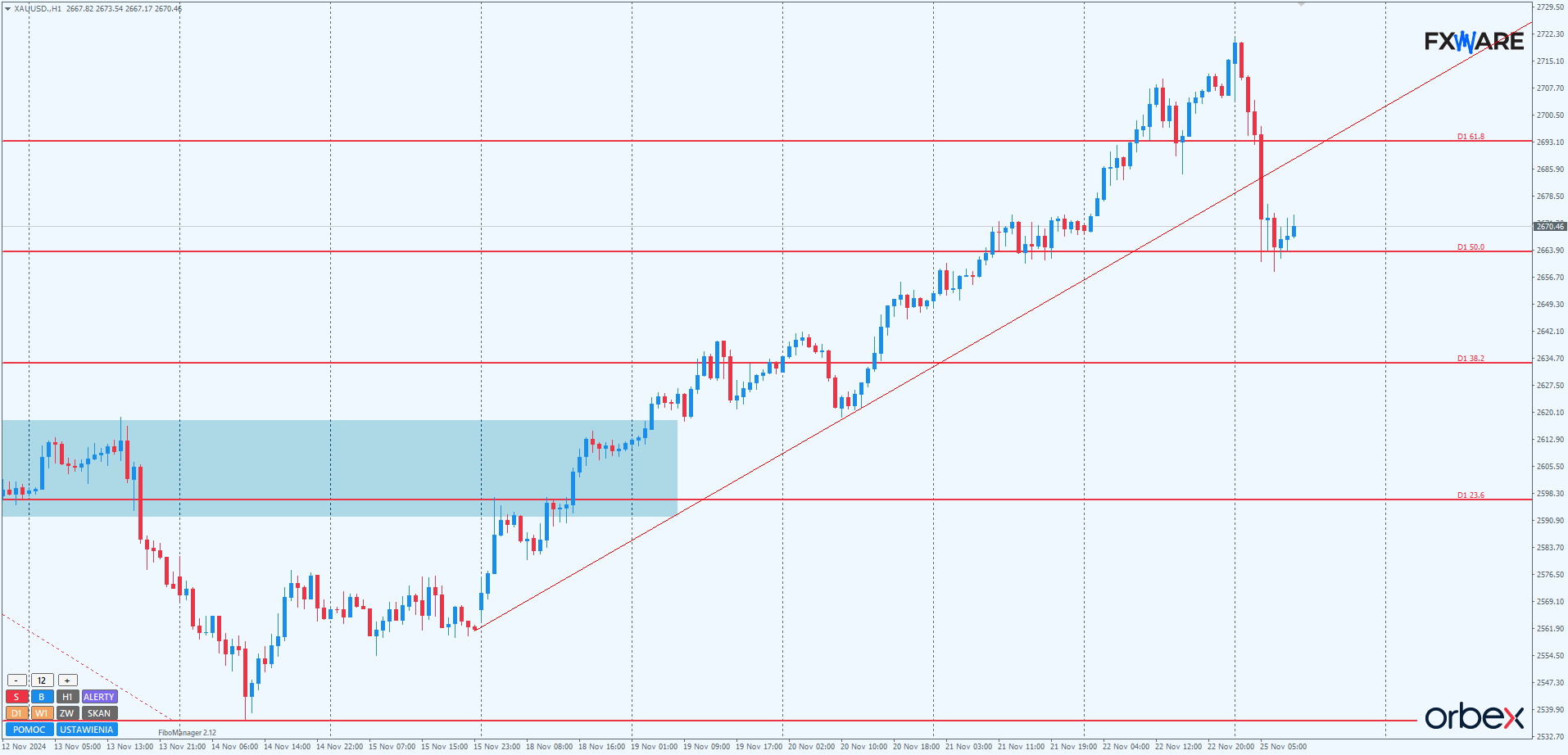Decrease value with the minus button
The height and width of the screenshot is (755, 1568).
pos(16,680)
